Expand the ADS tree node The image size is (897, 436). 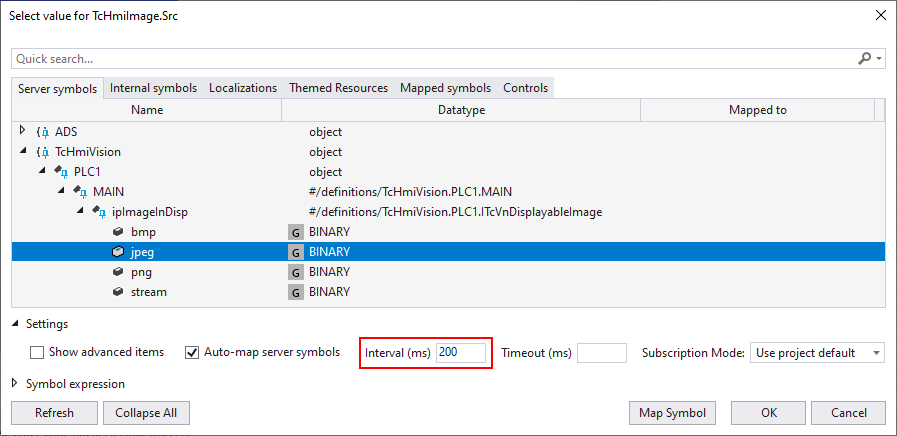pos(22,130)
